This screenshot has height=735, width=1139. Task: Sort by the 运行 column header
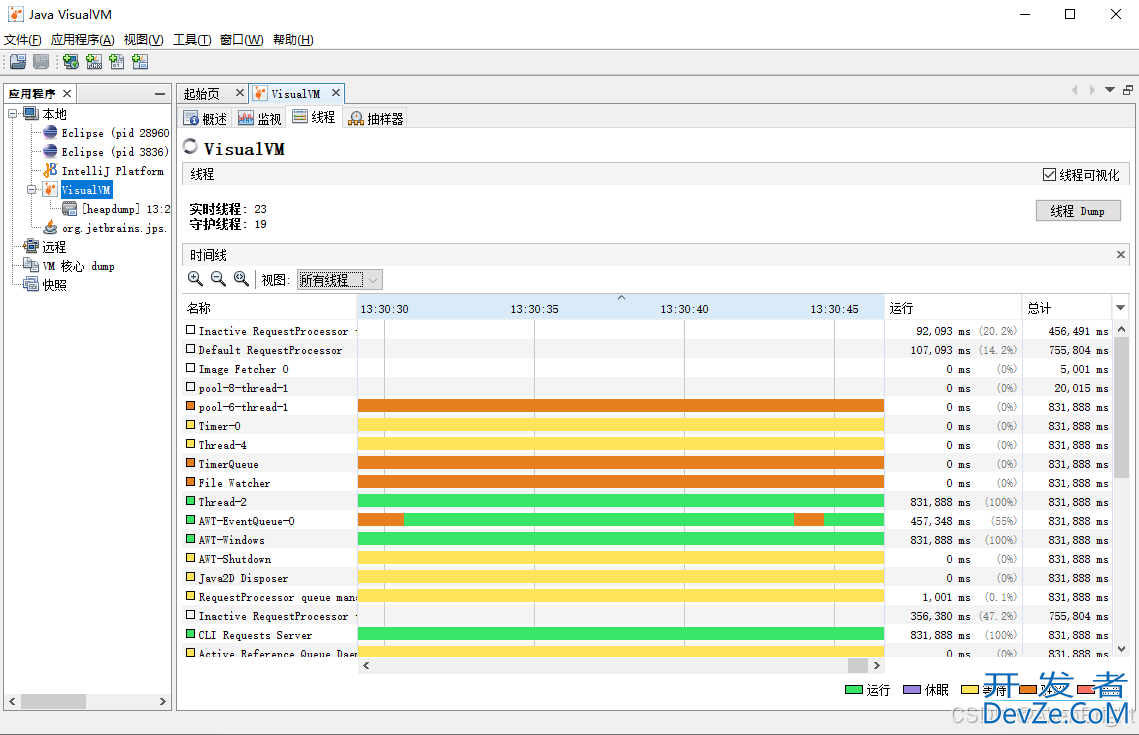point(952,308)
